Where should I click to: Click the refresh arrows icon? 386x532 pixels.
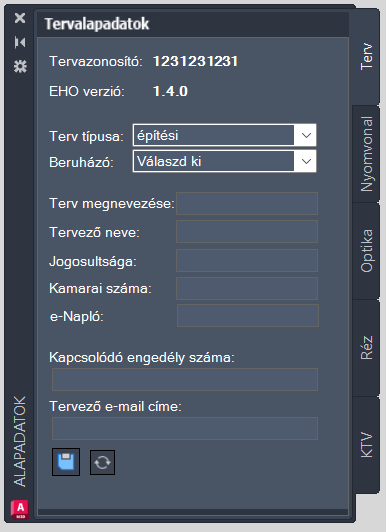click(102, 462)
